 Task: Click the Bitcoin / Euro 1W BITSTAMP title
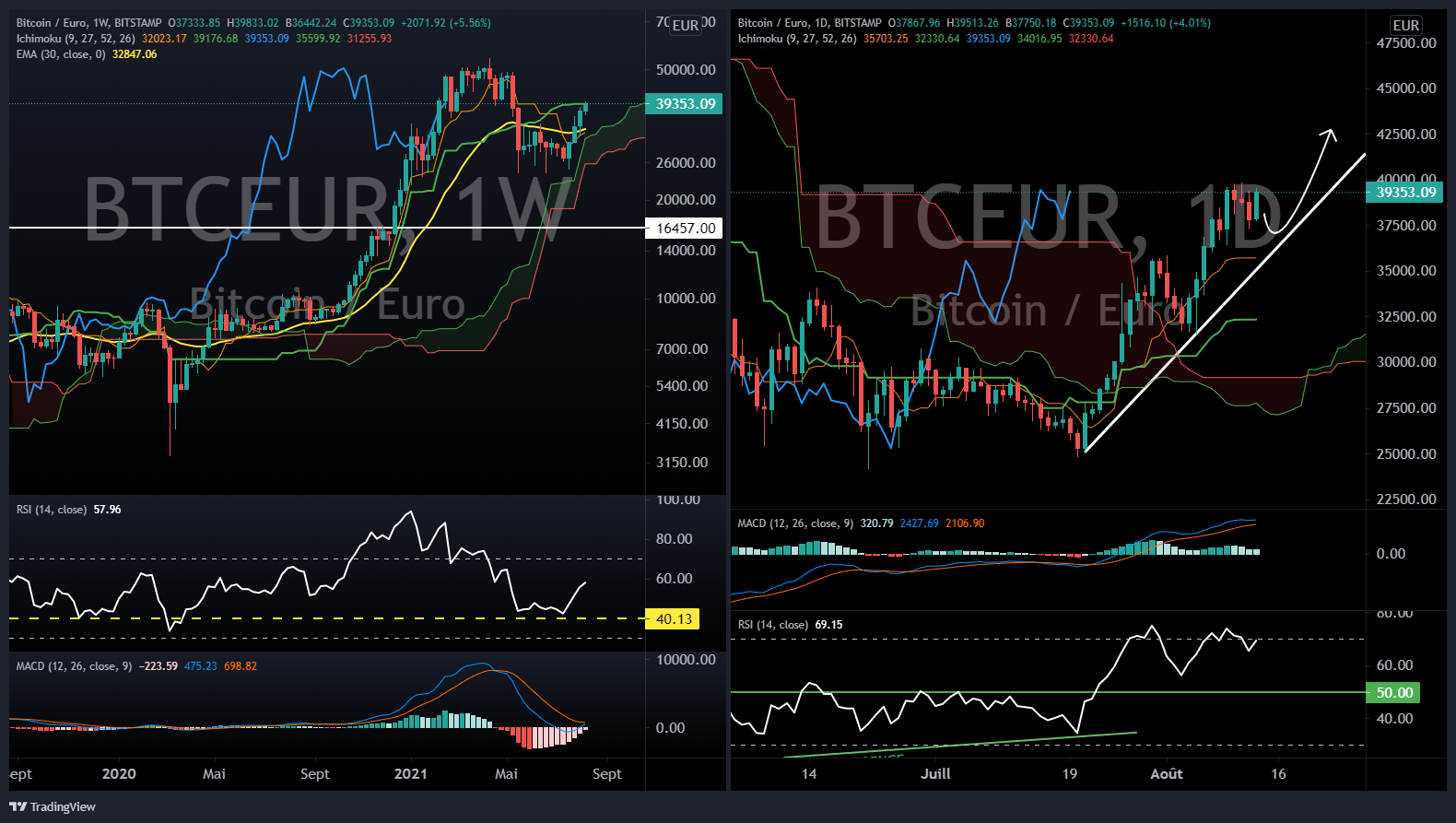pos(88,23)
